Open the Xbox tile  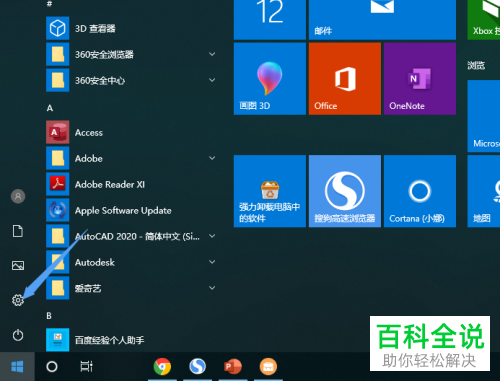click(x=484, y=20)
